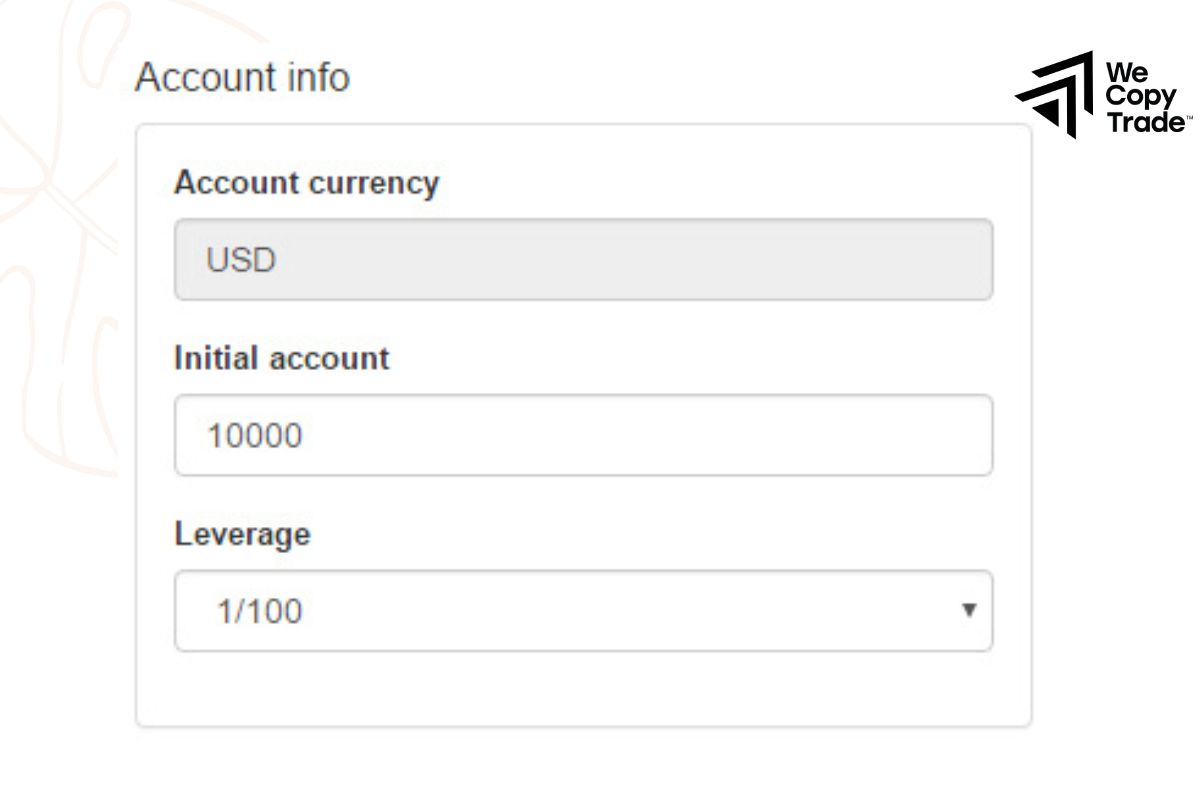Click the greyed-out Account currency field

[x=583, y=260]
